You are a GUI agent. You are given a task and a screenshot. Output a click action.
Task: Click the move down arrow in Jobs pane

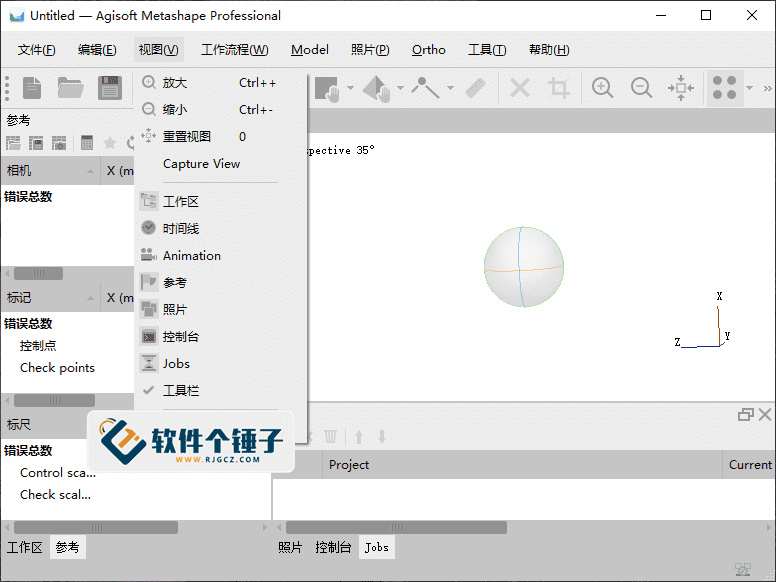[x=382, y=436]
